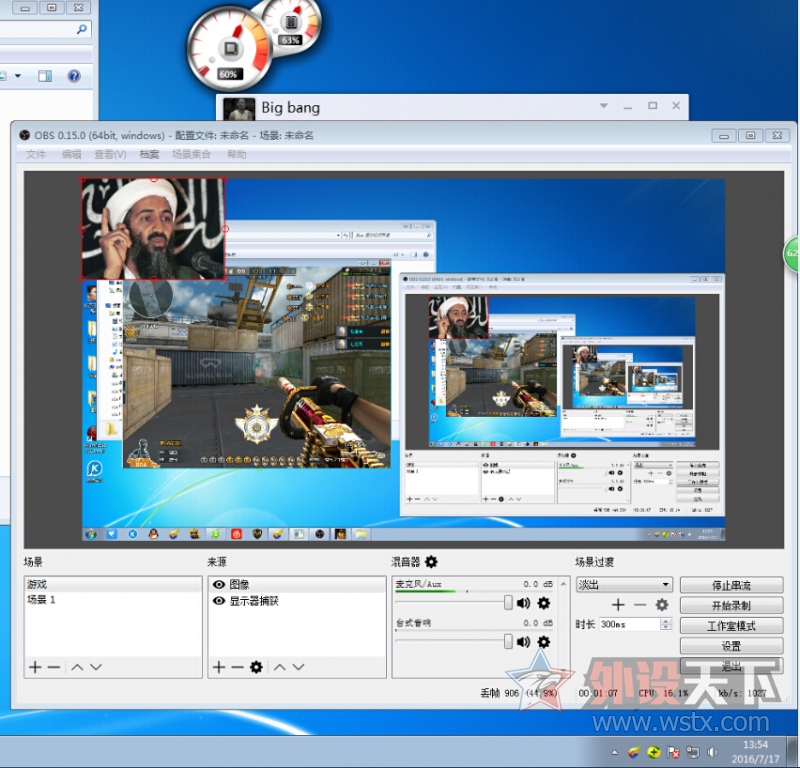Open the 编辑 menu in OBS
800x768 pixels.
[x=71, y=154]
